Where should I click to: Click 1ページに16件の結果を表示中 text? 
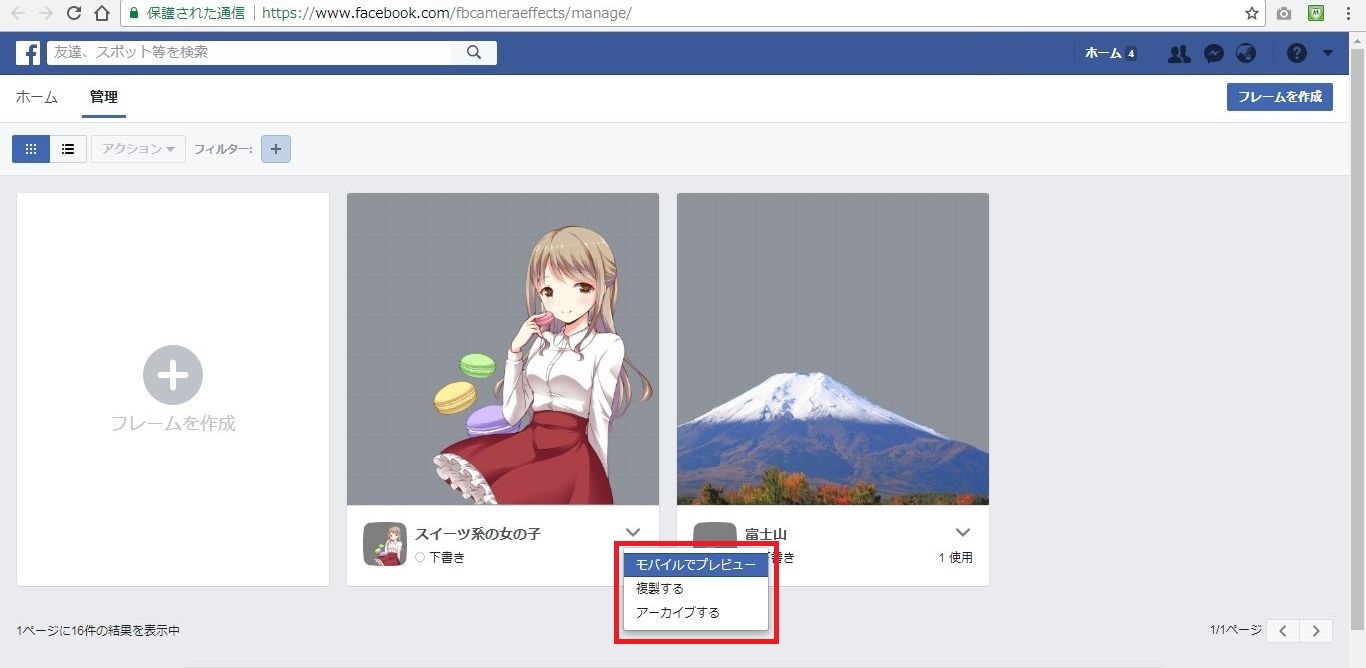click(98, 631)
